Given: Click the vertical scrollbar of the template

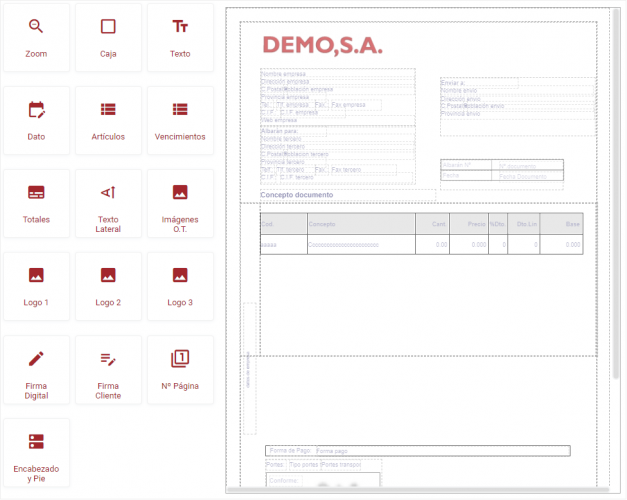Looking at the screenshot, I should pos(616,200).
